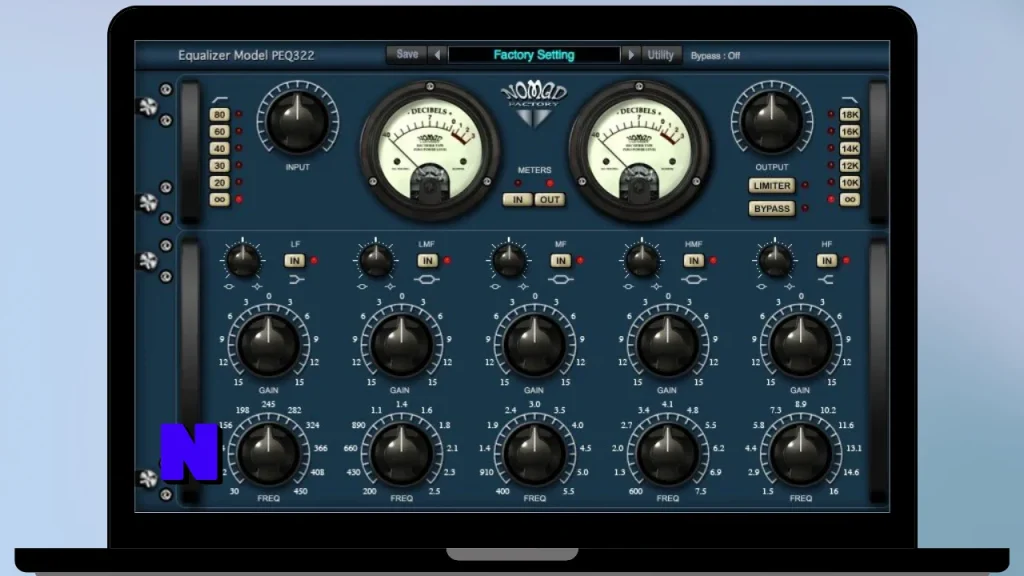
Task: Click the Save preset button
Action: [406, 55]
